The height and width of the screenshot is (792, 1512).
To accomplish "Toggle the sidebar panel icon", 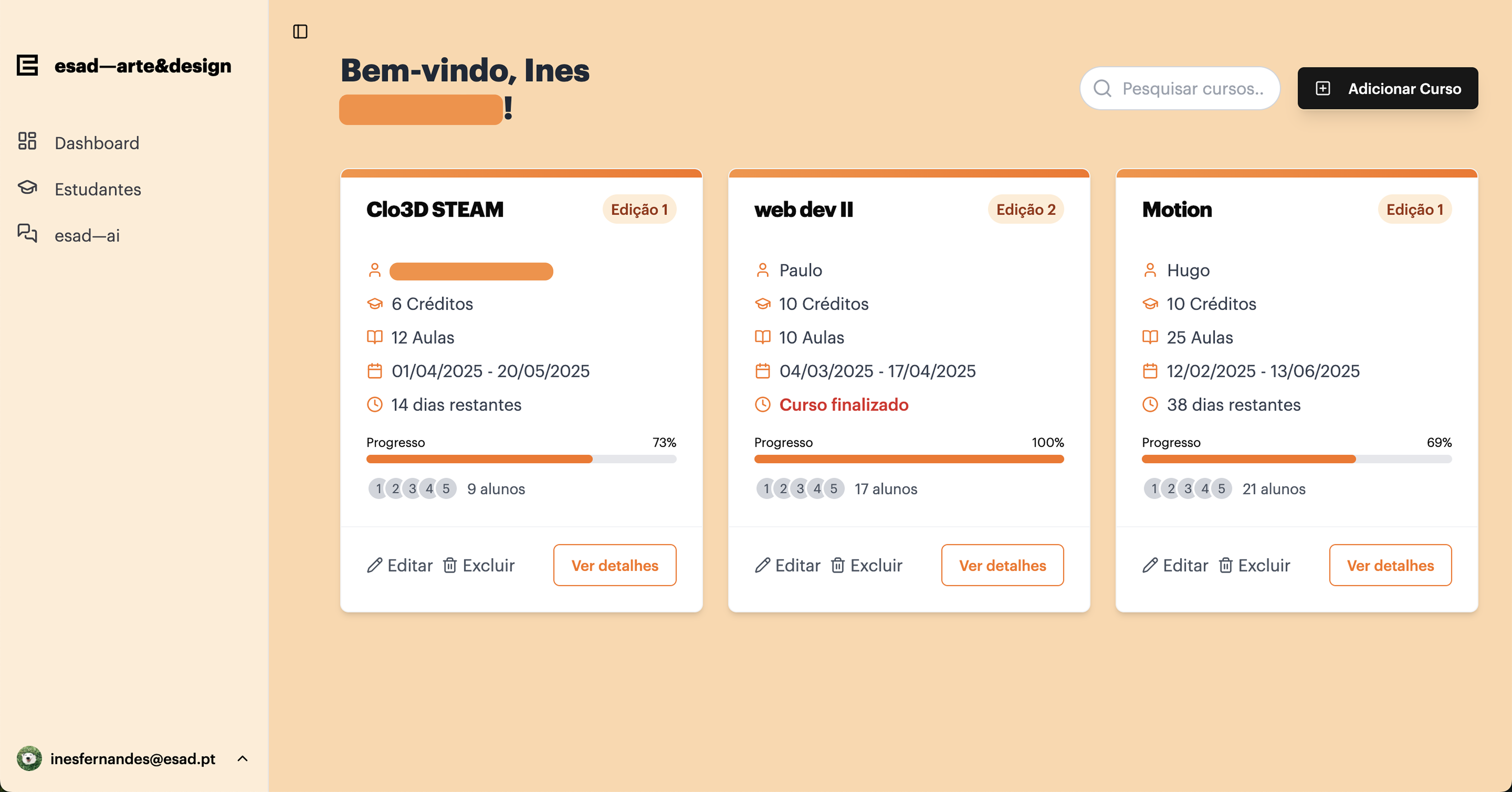I will tap(300, 32).
